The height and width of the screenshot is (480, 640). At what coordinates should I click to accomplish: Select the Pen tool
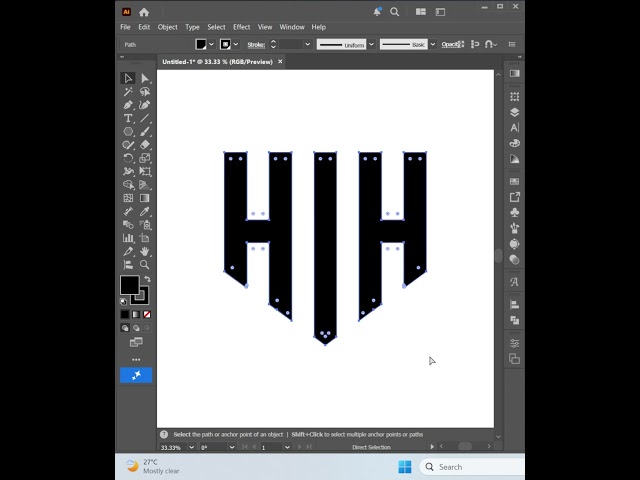128,105
